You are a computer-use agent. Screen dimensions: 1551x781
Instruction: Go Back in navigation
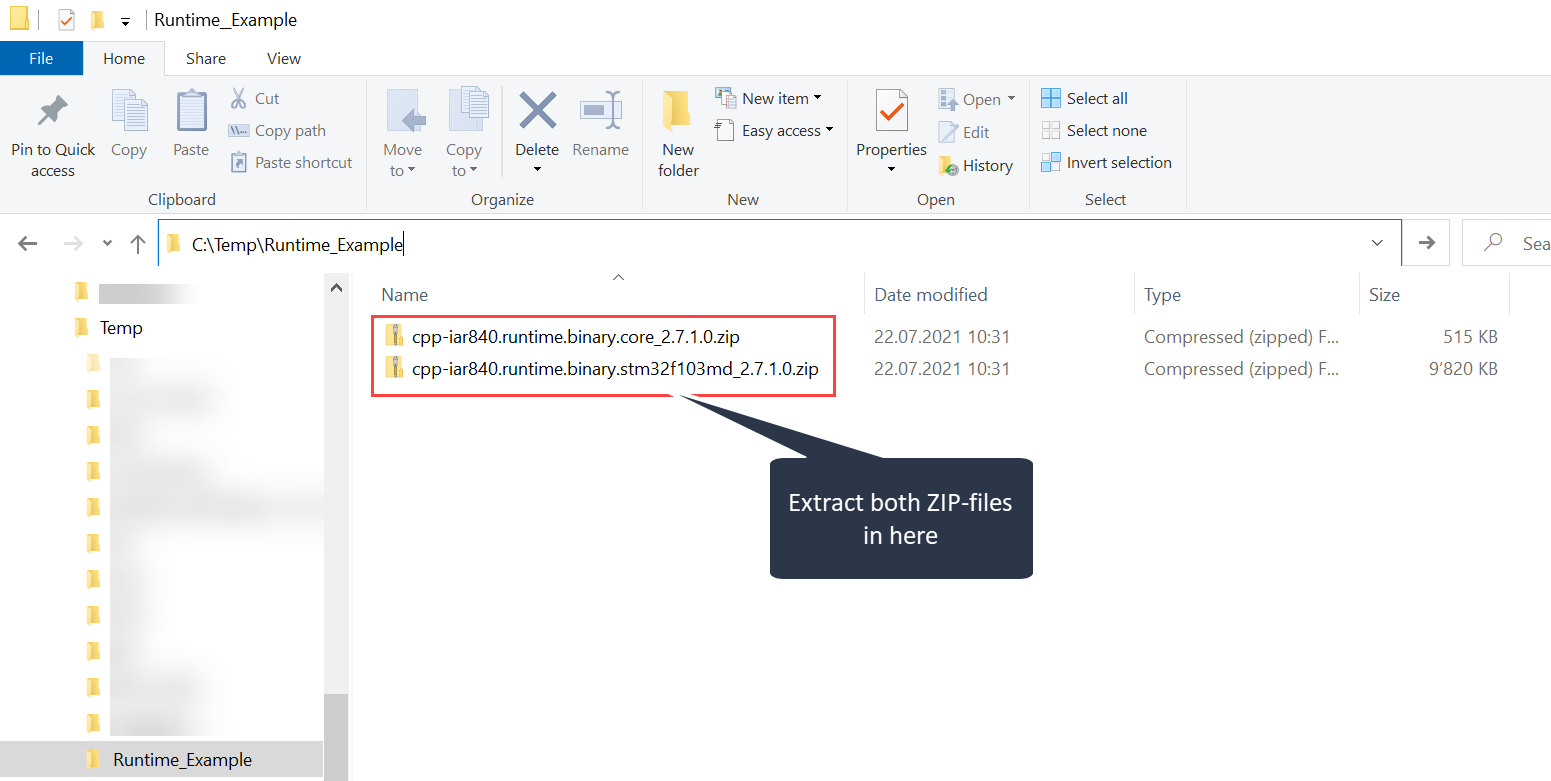28,243
